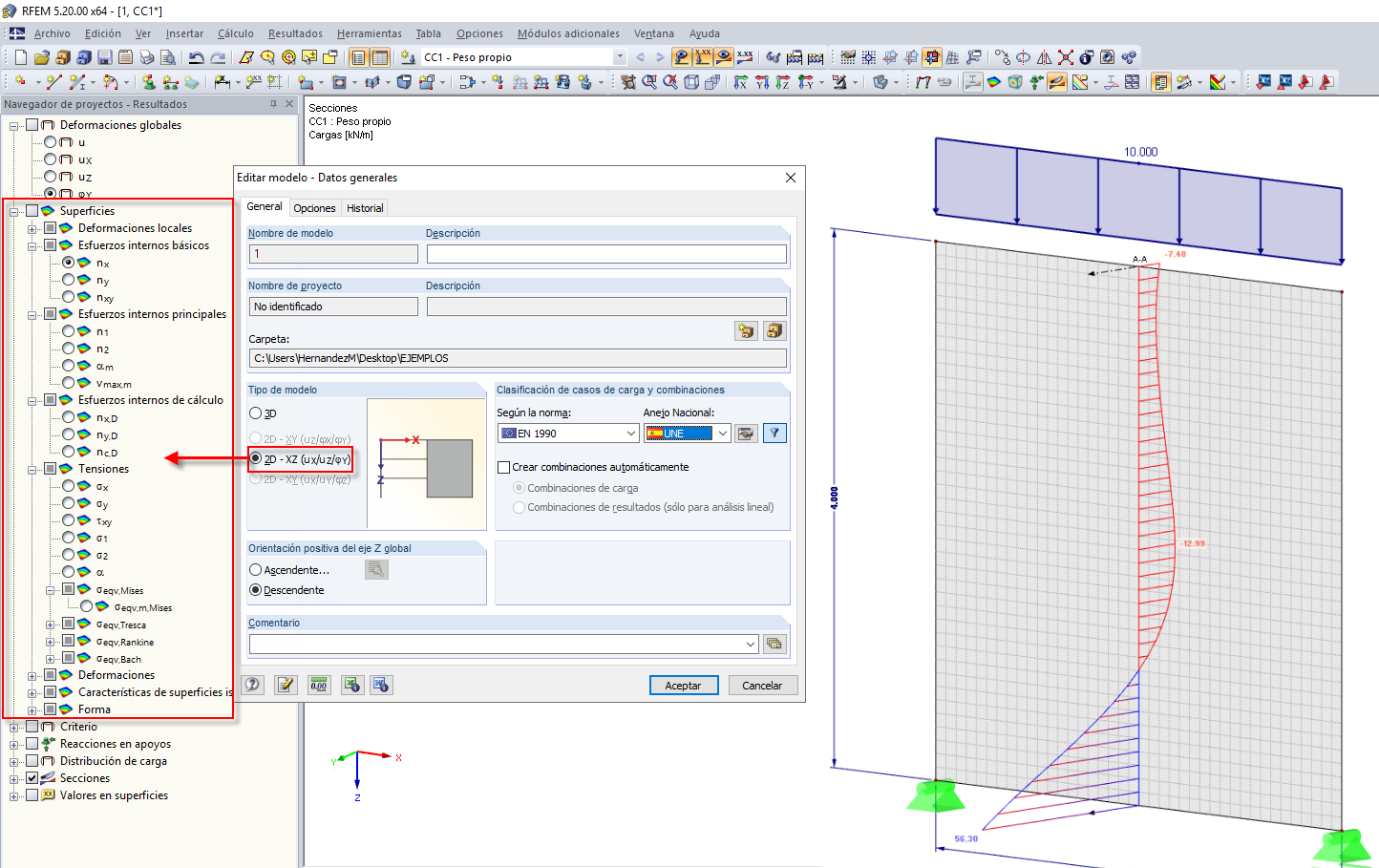Click the Print preview toolbar icon
1379x868 pixels.
tap(168, 57)
